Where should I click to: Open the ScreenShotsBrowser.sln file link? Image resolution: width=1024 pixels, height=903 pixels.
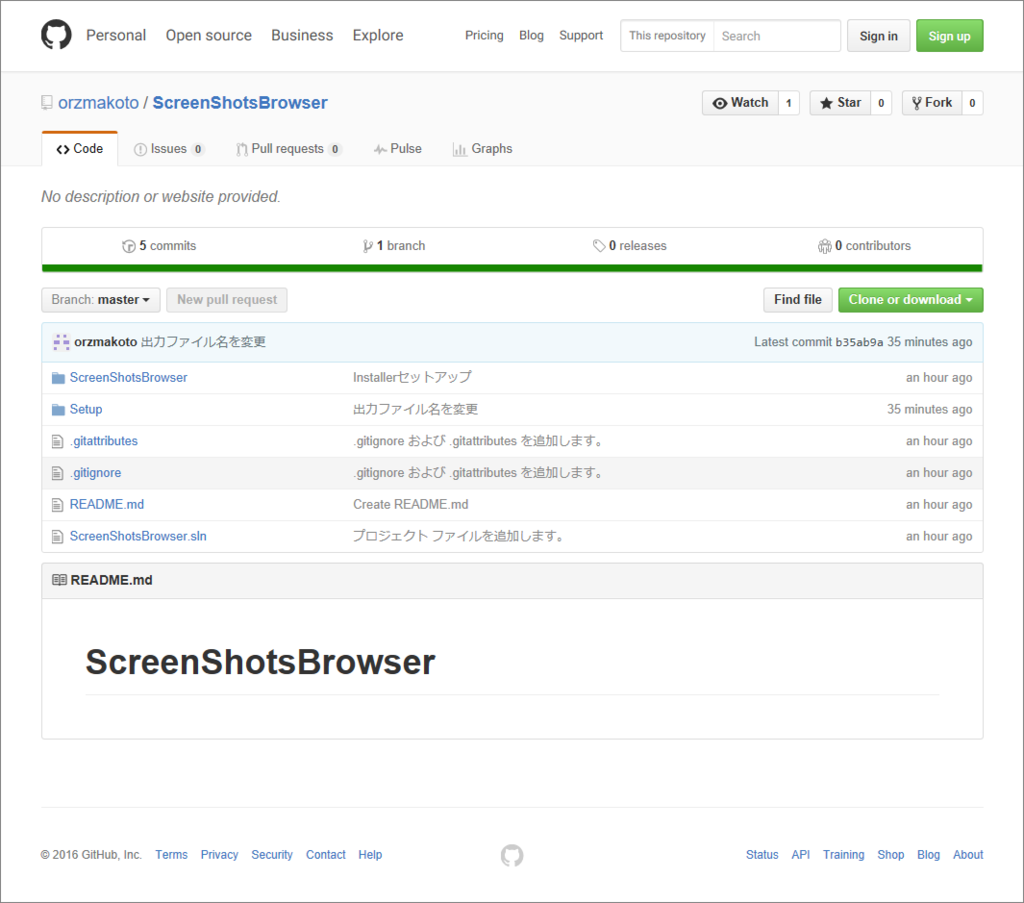click(138, 537)
